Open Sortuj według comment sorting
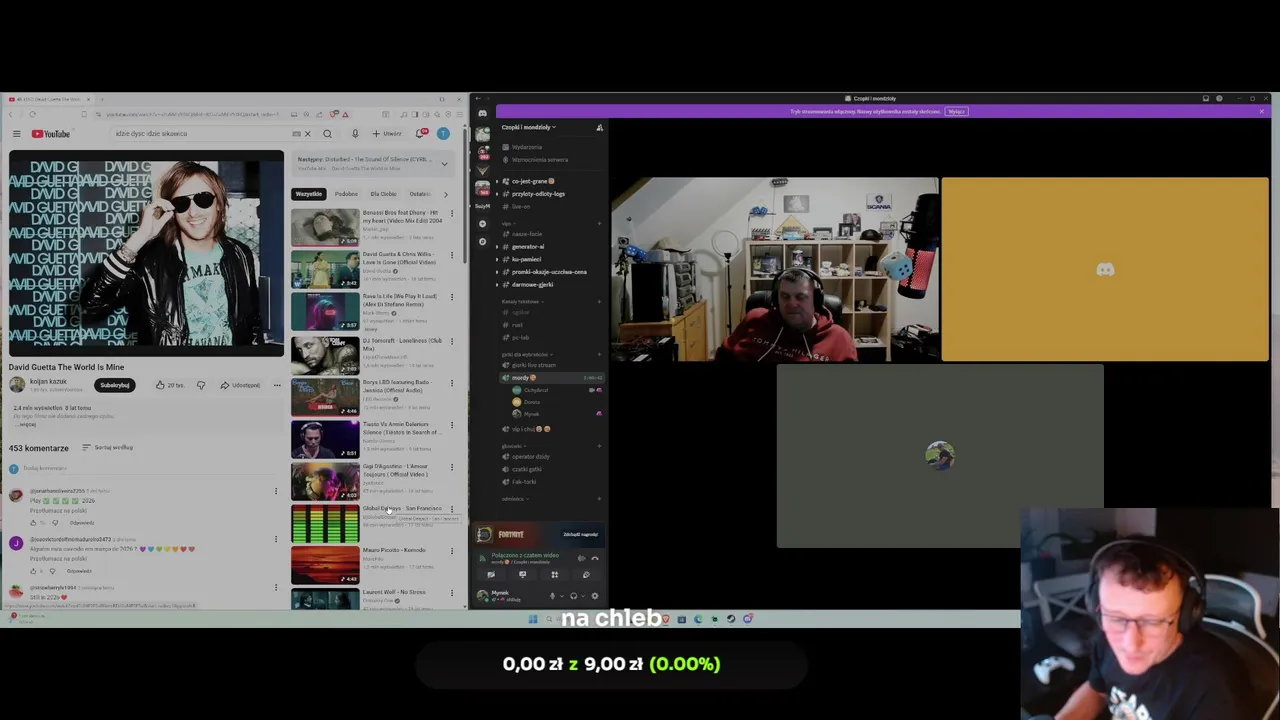 click(x=107, y=447)
